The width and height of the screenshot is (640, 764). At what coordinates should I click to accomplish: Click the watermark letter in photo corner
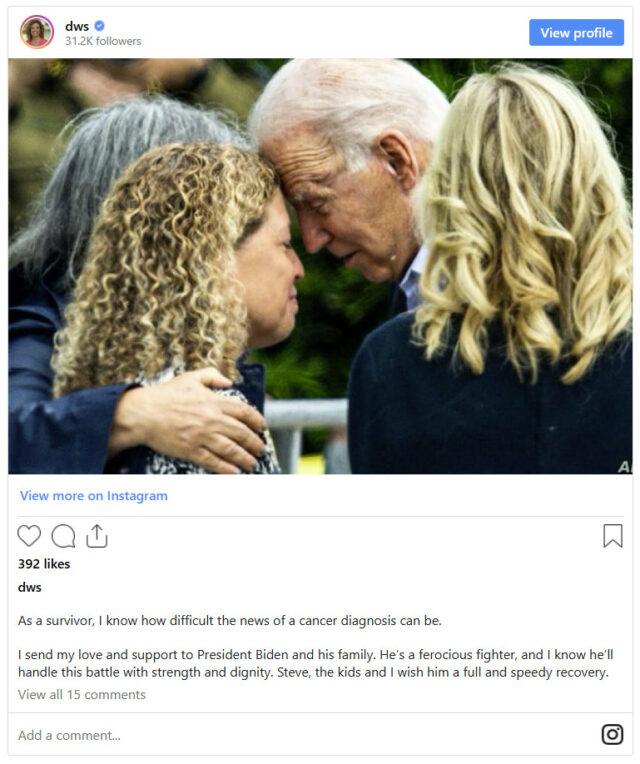click(x=624, y=467)
